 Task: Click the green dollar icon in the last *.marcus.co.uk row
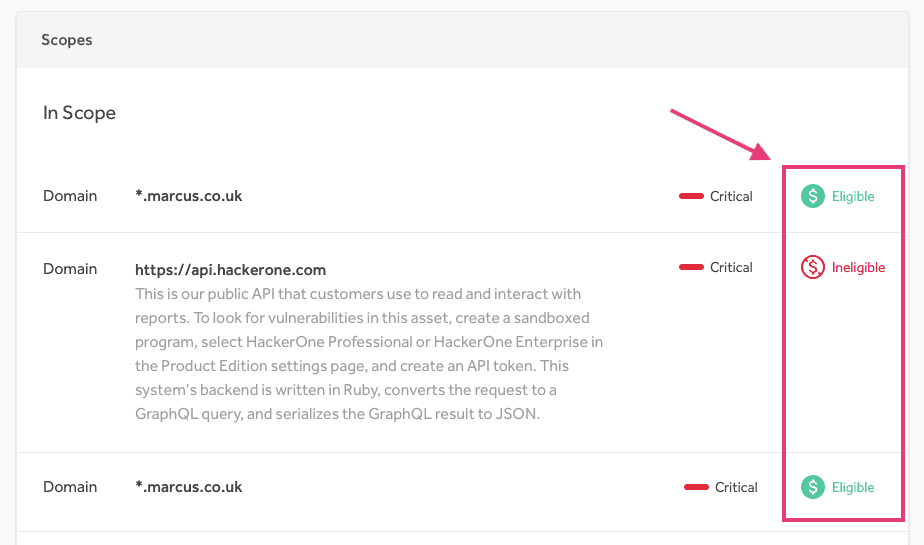coord(813,487)
